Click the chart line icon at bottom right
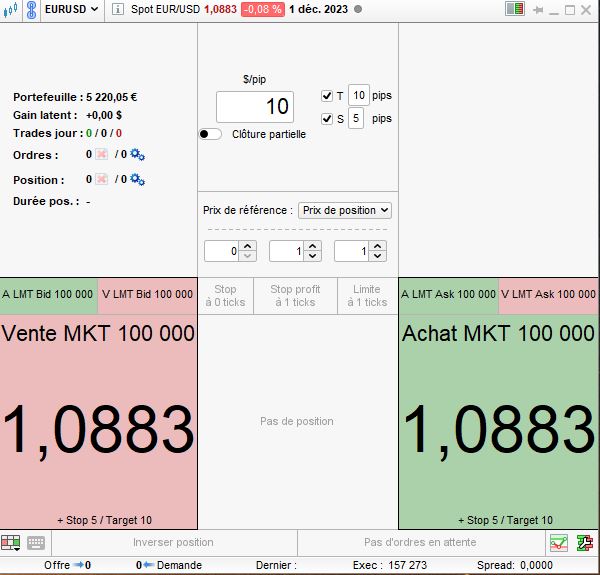The width and height of the screenshot is (600, 575). 559,543
